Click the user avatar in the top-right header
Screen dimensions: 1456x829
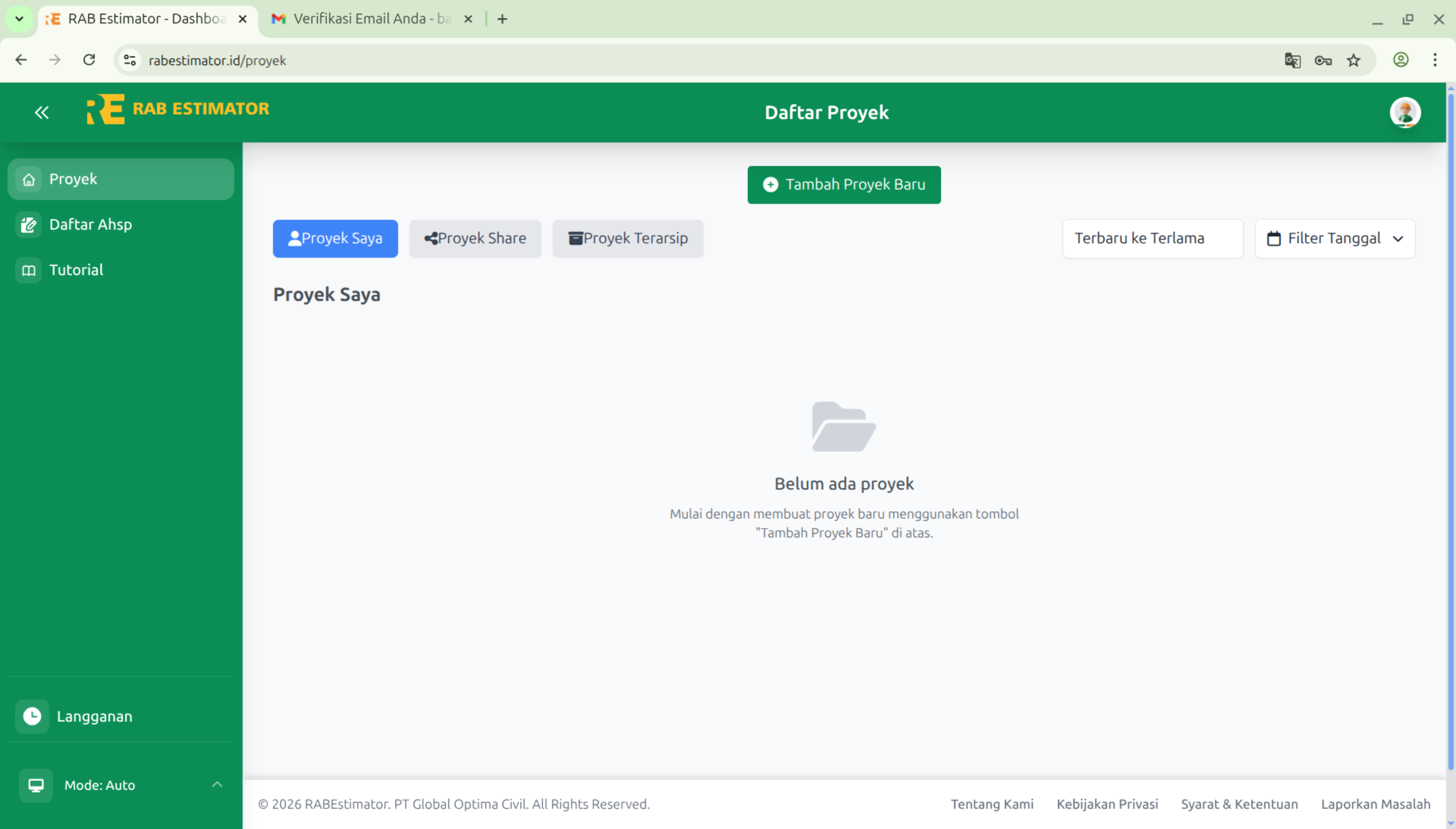pos(1406,112)
